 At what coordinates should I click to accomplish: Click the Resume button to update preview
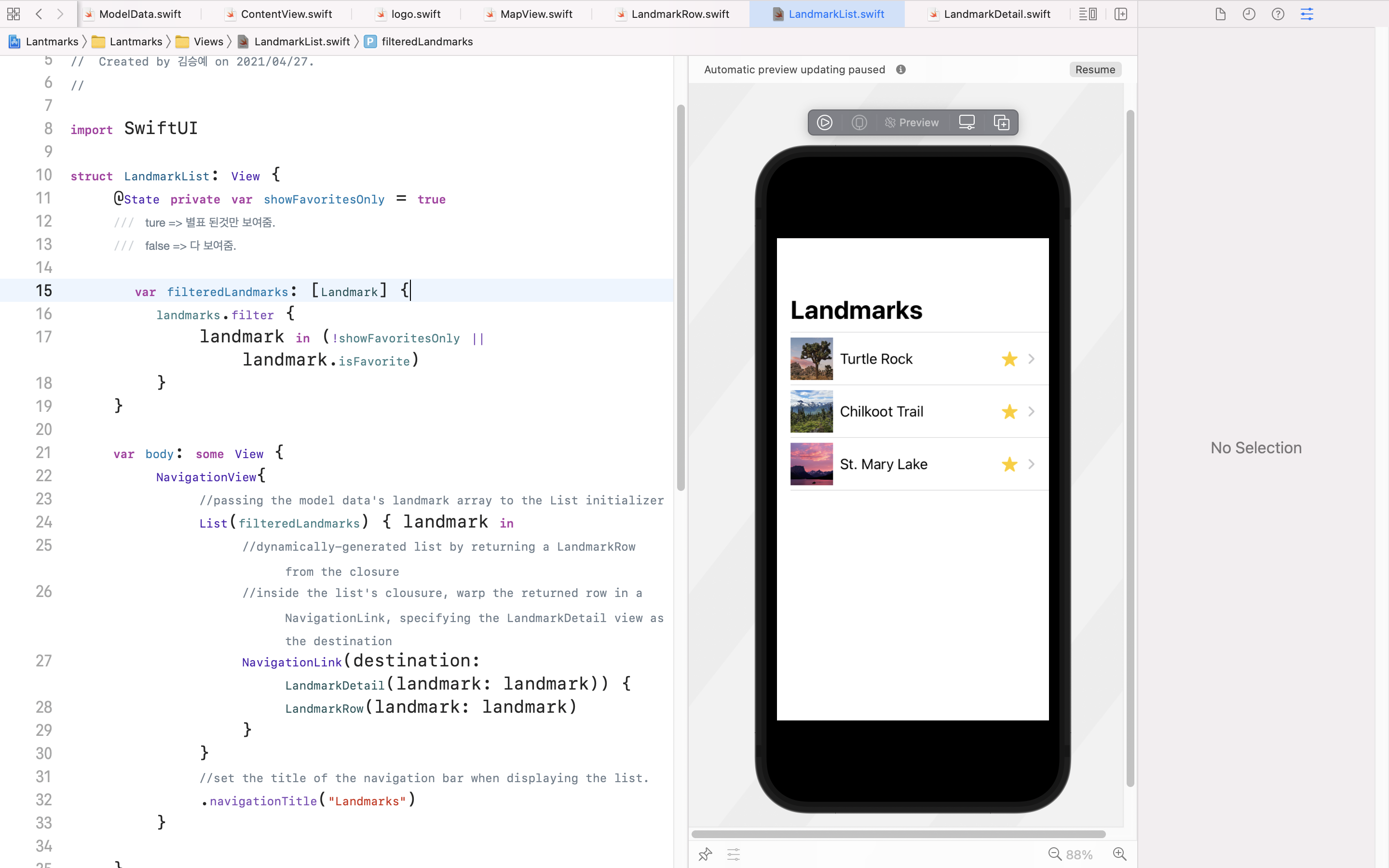coord(1094,69)
